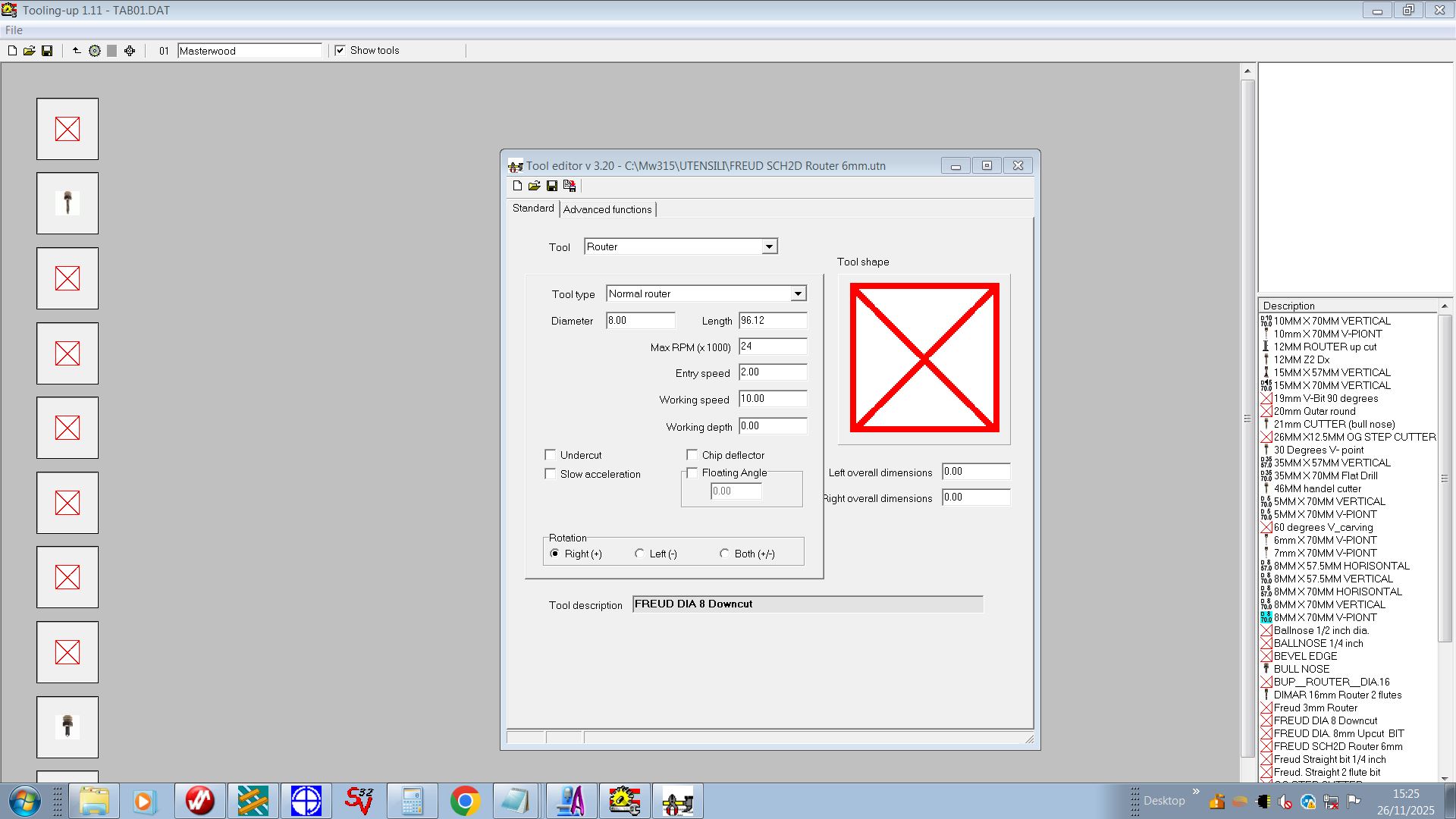This screenshot has width=1456, height=819.
Task: Click the Save As icon in Tool editor
Action: click(570, 186)
